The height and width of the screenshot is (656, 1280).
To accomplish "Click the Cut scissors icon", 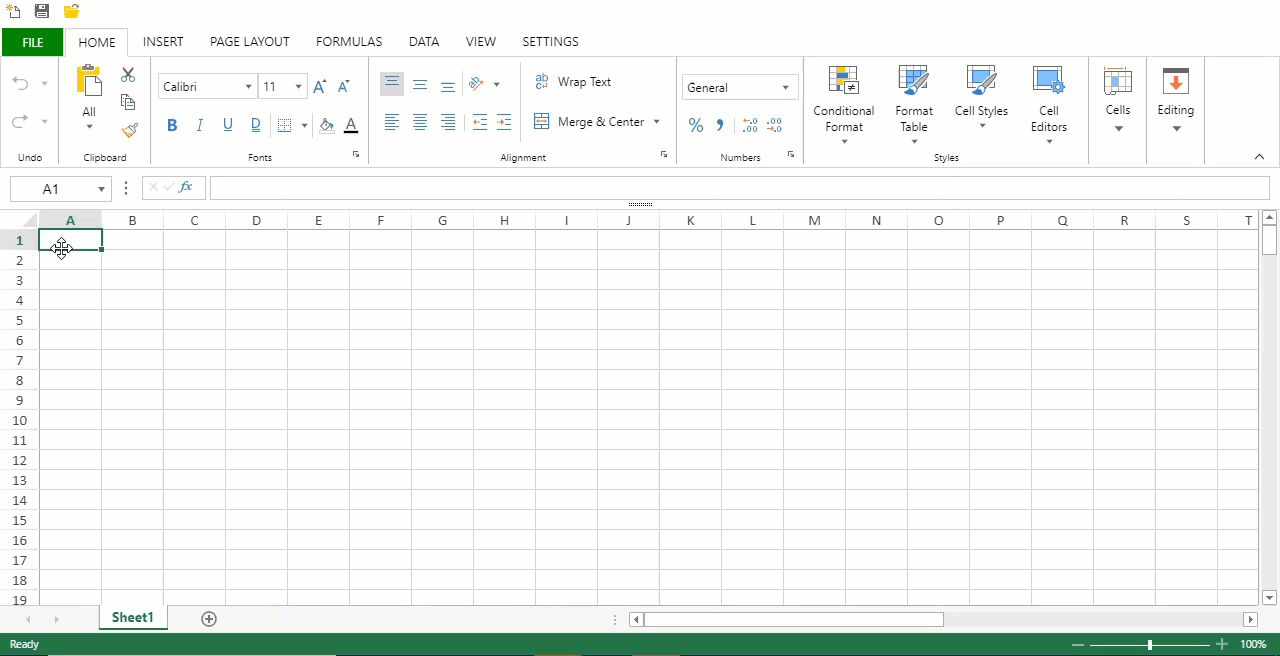I will pyautogui.click(x=128, y=75).
